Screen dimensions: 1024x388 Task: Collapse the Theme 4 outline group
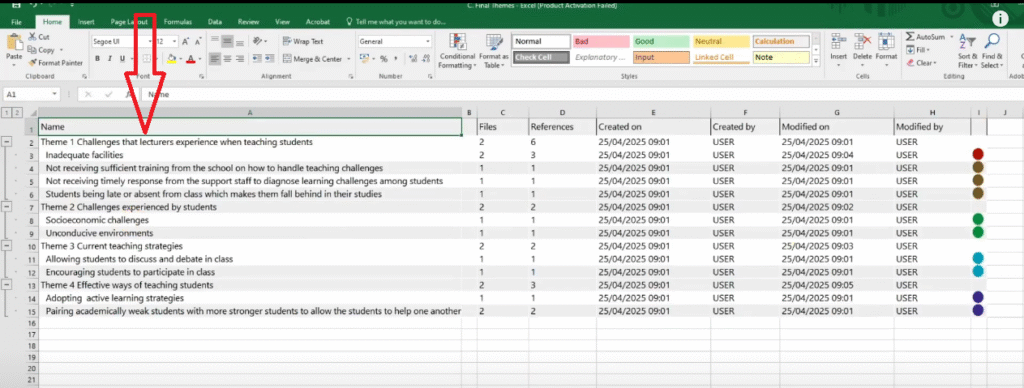point(7,285)
